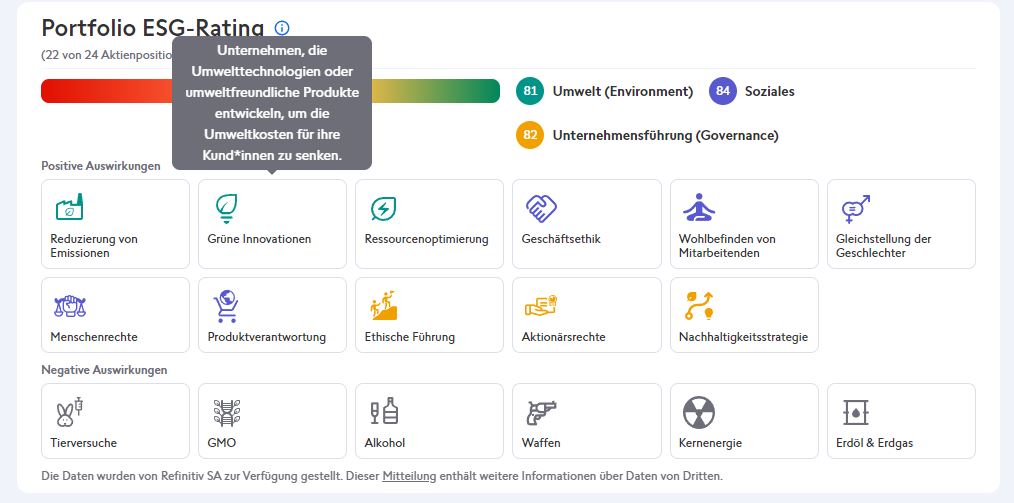This screenshot has height=503, width=1014.
Task: Click the Soziales label
Action: click(x=770, y=92)
